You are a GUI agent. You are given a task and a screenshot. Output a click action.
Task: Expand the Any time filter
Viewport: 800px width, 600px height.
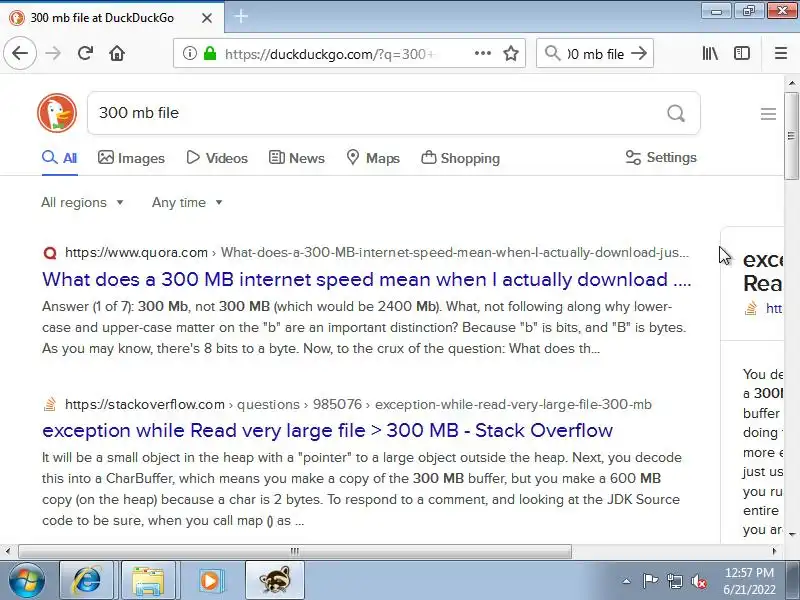[187, 203]
